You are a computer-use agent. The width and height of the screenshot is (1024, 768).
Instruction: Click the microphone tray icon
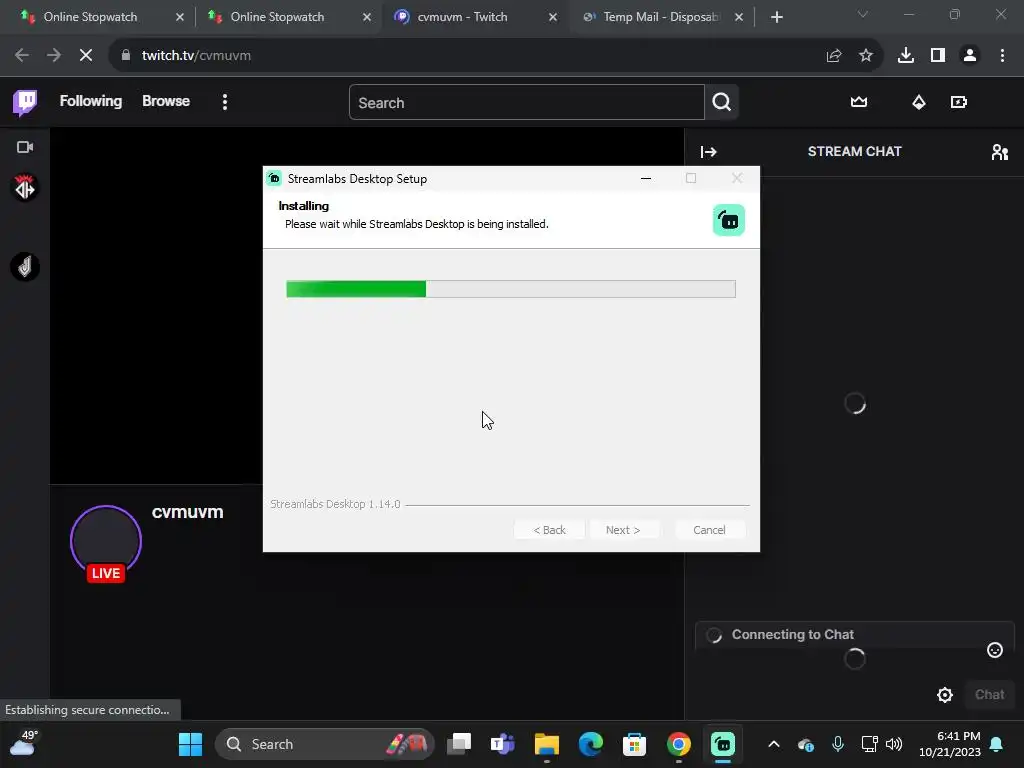click(838, 744)
